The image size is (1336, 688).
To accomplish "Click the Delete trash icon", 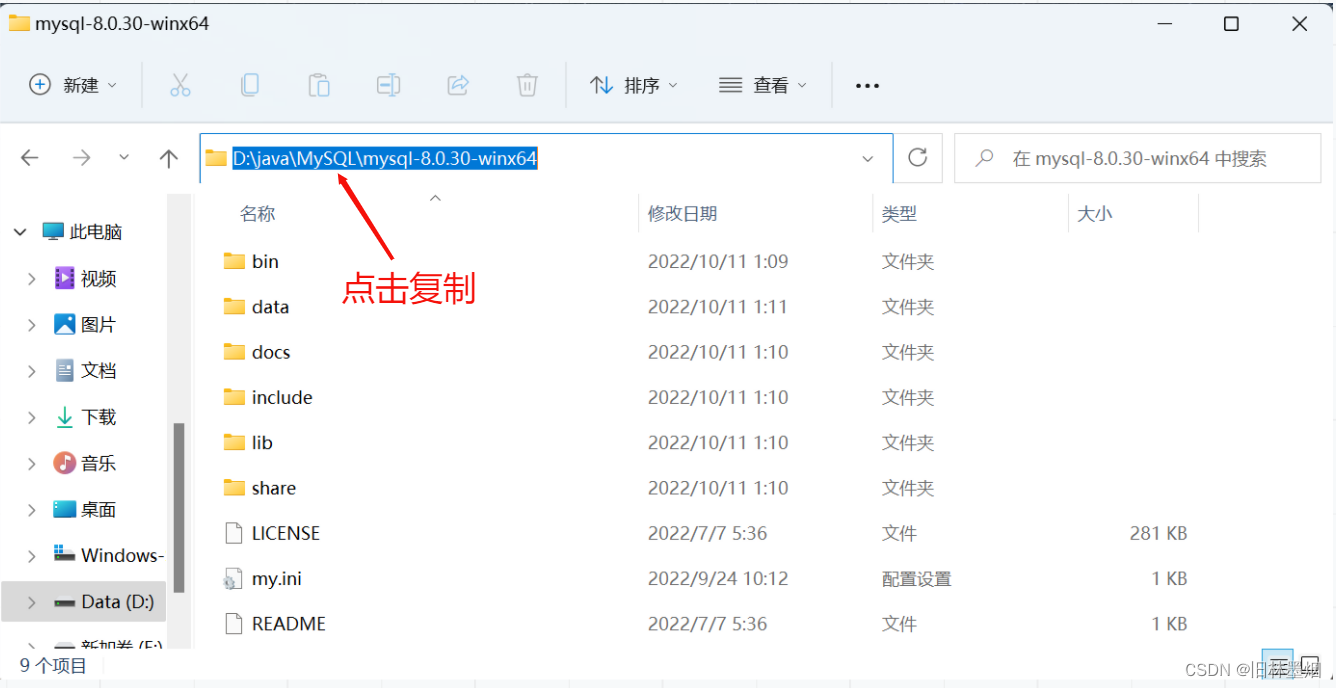I will [x=527, y=85].
